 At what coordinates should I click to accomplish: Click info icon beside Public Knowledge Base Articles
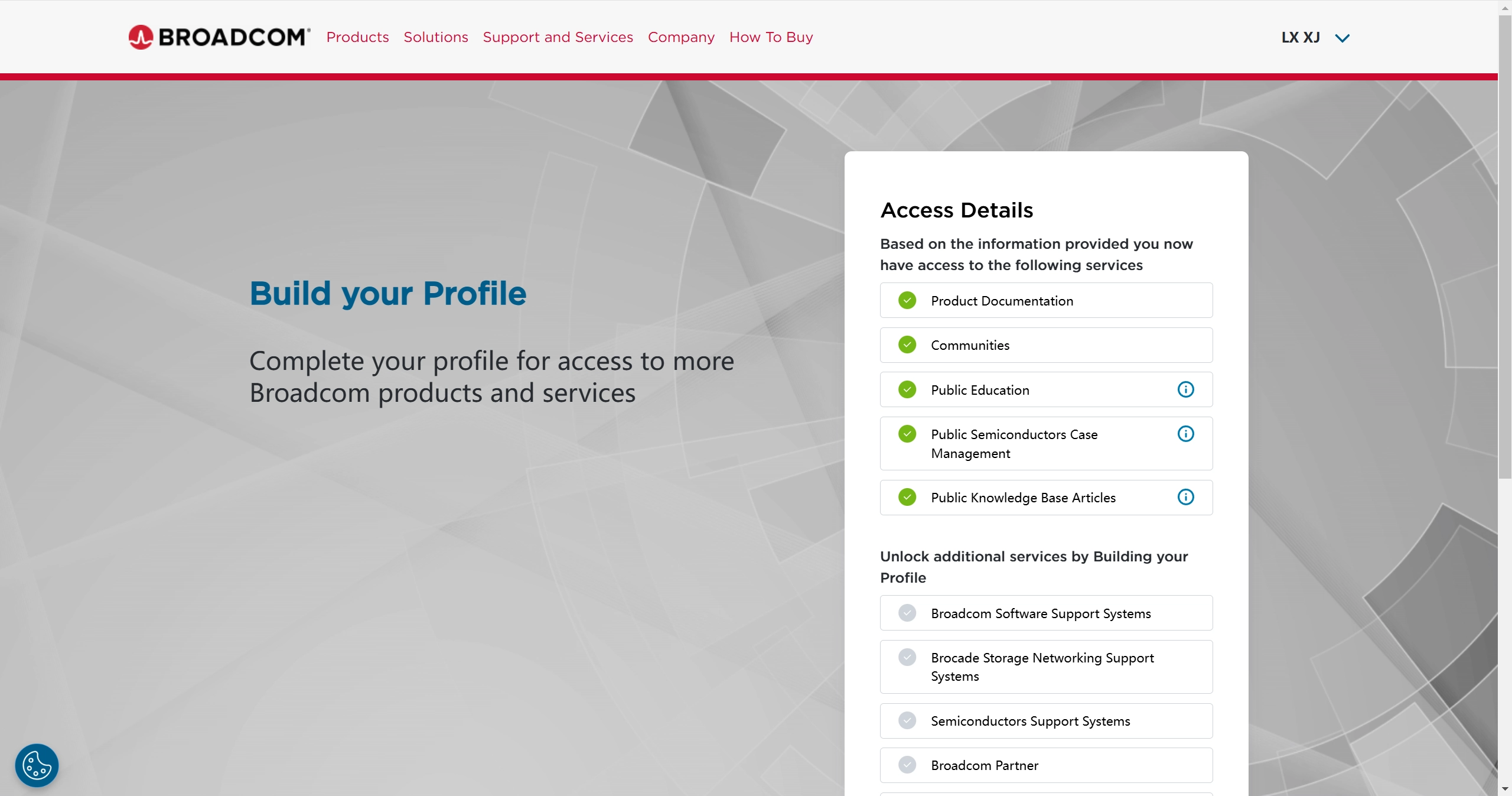[1185, 497]
